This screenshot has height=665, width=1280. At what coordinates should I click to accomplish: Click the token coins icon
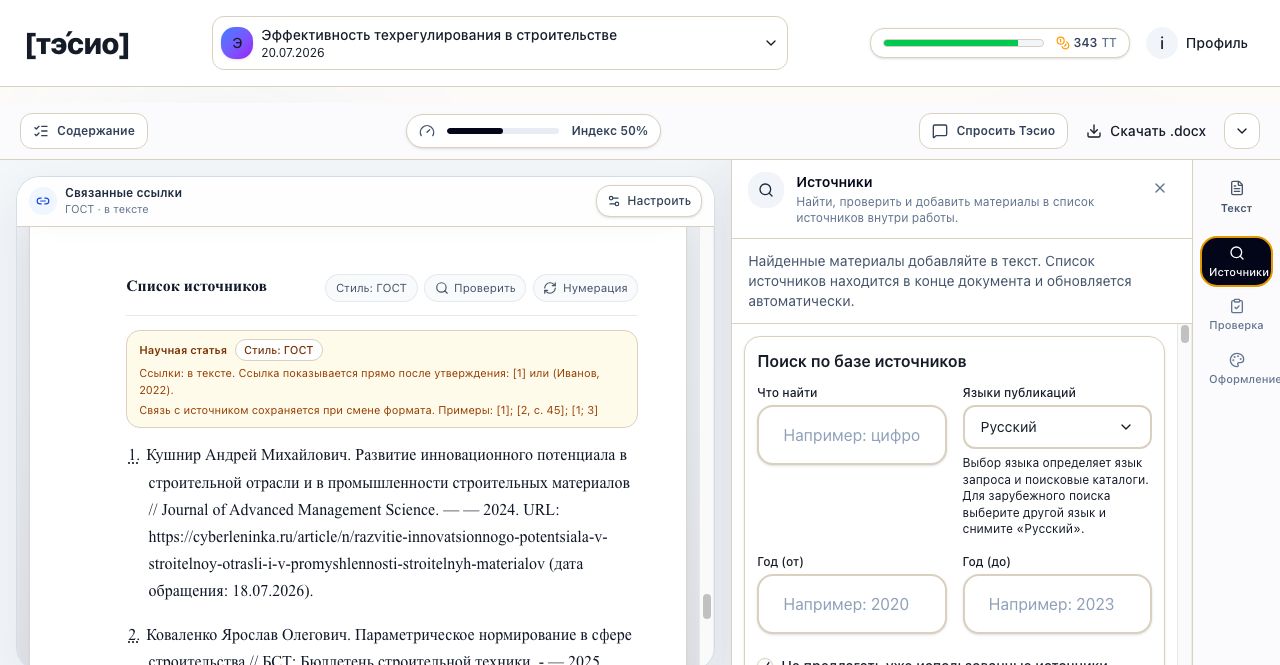tap(1062, 43)
